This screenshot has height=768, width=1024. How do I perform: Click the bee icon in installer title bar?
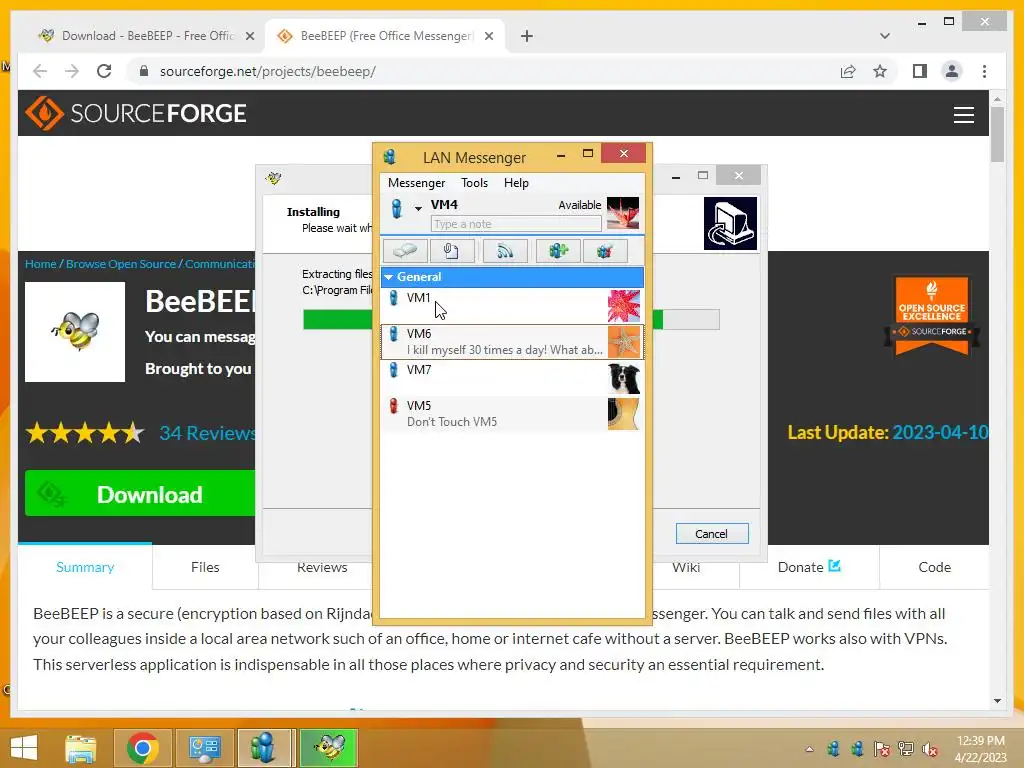(x=274, y=178)
